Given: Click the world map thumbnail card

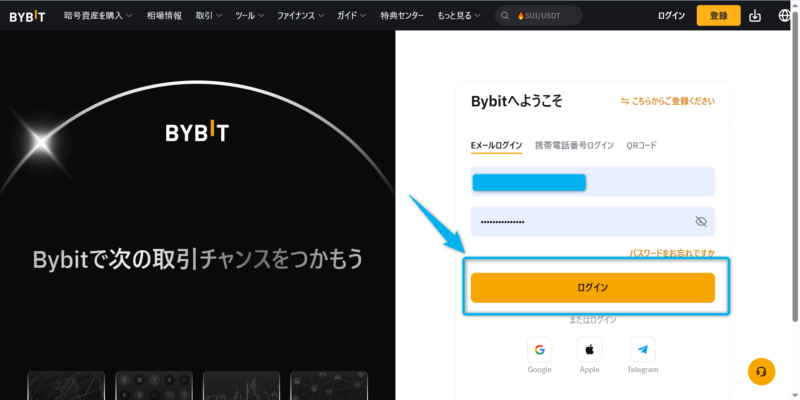Looking at the screenshot, I should pyautogui.click(x=66, y=385).
